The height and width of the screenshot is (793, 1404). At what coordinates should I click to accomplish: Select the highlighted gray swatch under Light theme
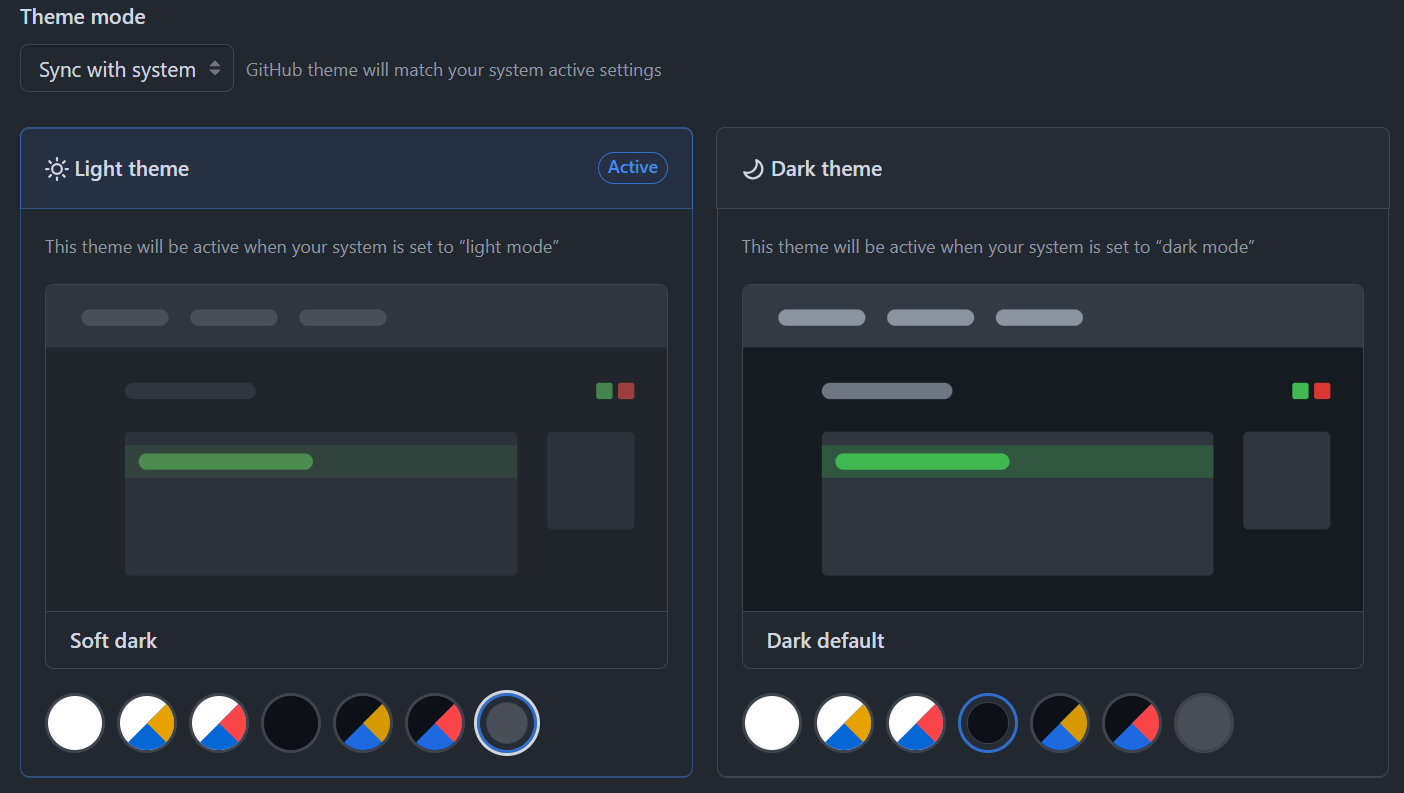507,723
